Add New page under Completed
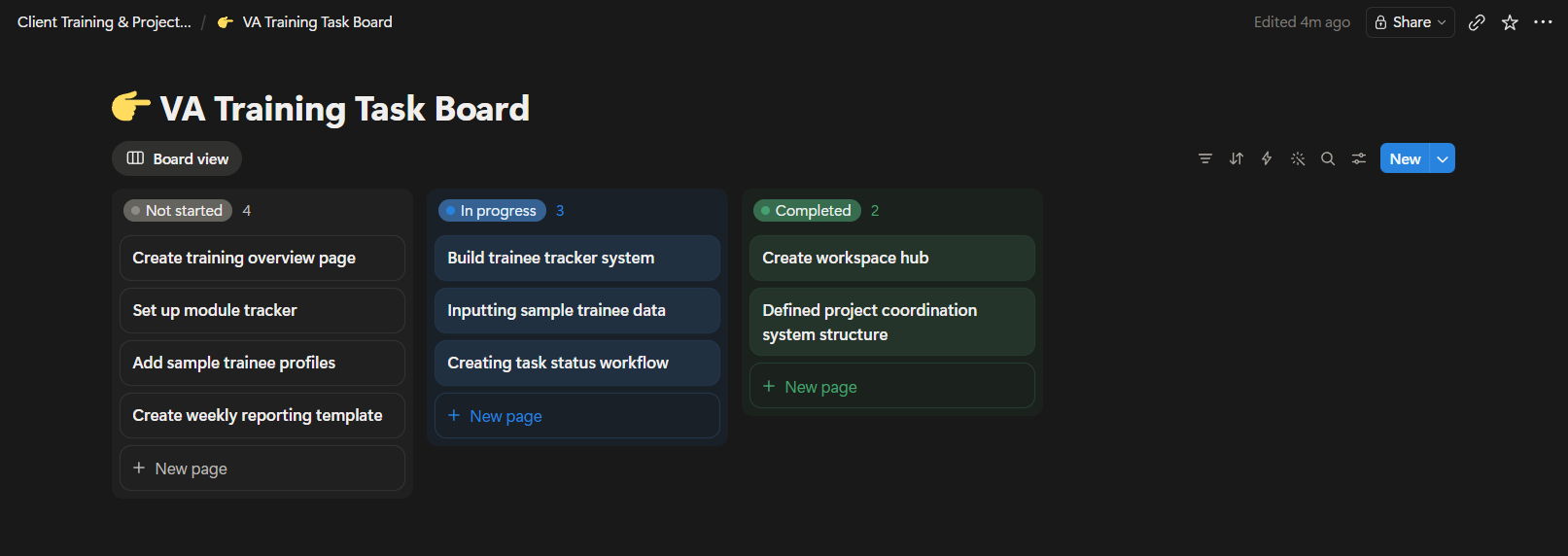Viewport: 1568px width, 556px height. point(892,387)
